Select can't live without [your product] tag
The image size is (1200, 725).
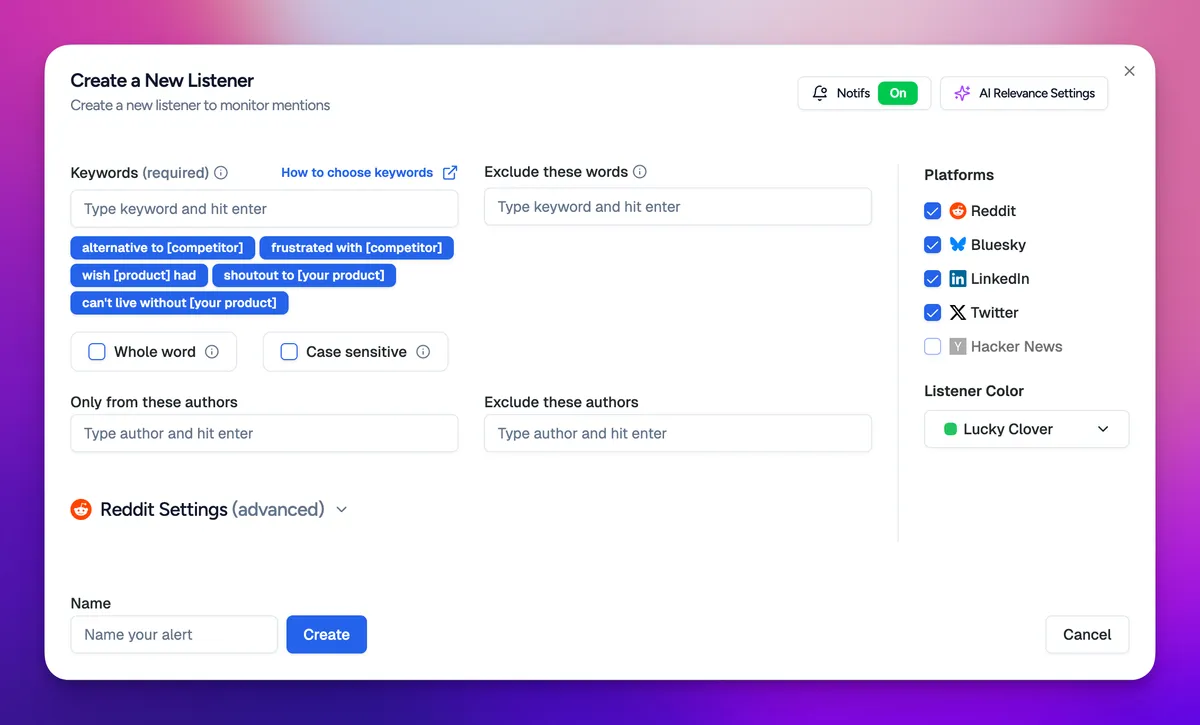tap(179, 303)
